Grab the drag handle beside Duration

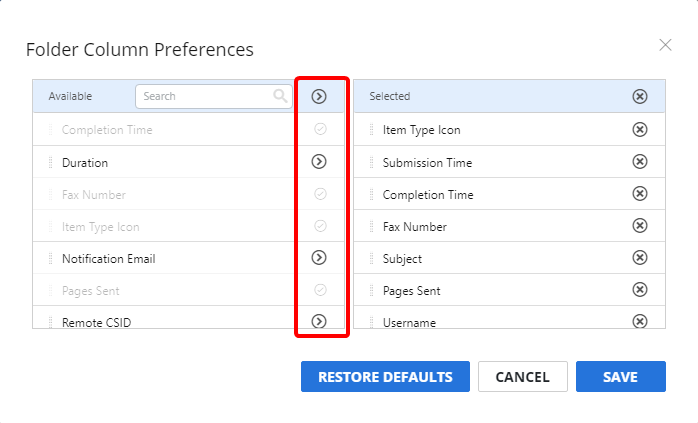point(50,162)
